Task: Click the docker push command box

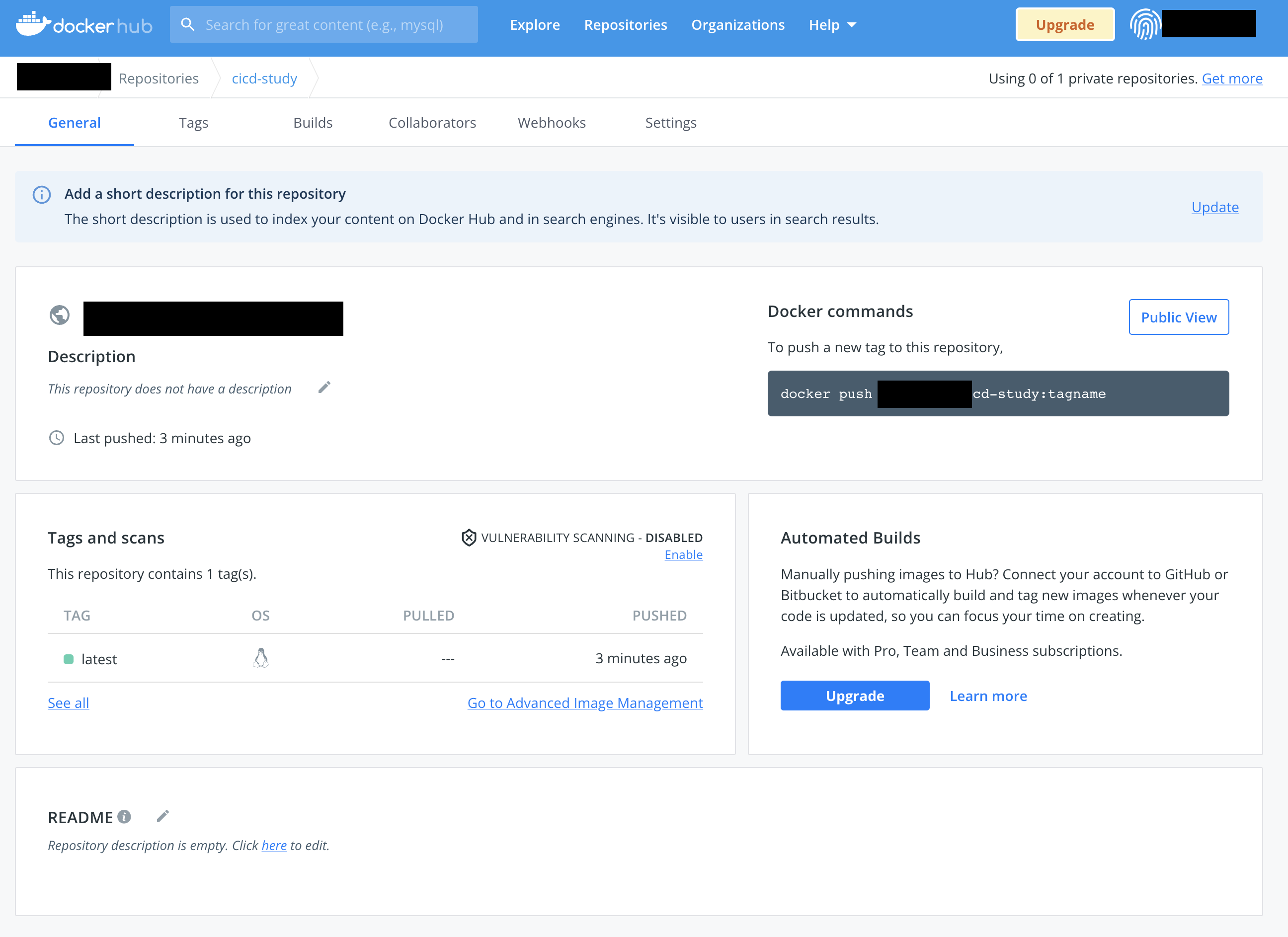Action: pyautogui.click(x=998, y=393)
